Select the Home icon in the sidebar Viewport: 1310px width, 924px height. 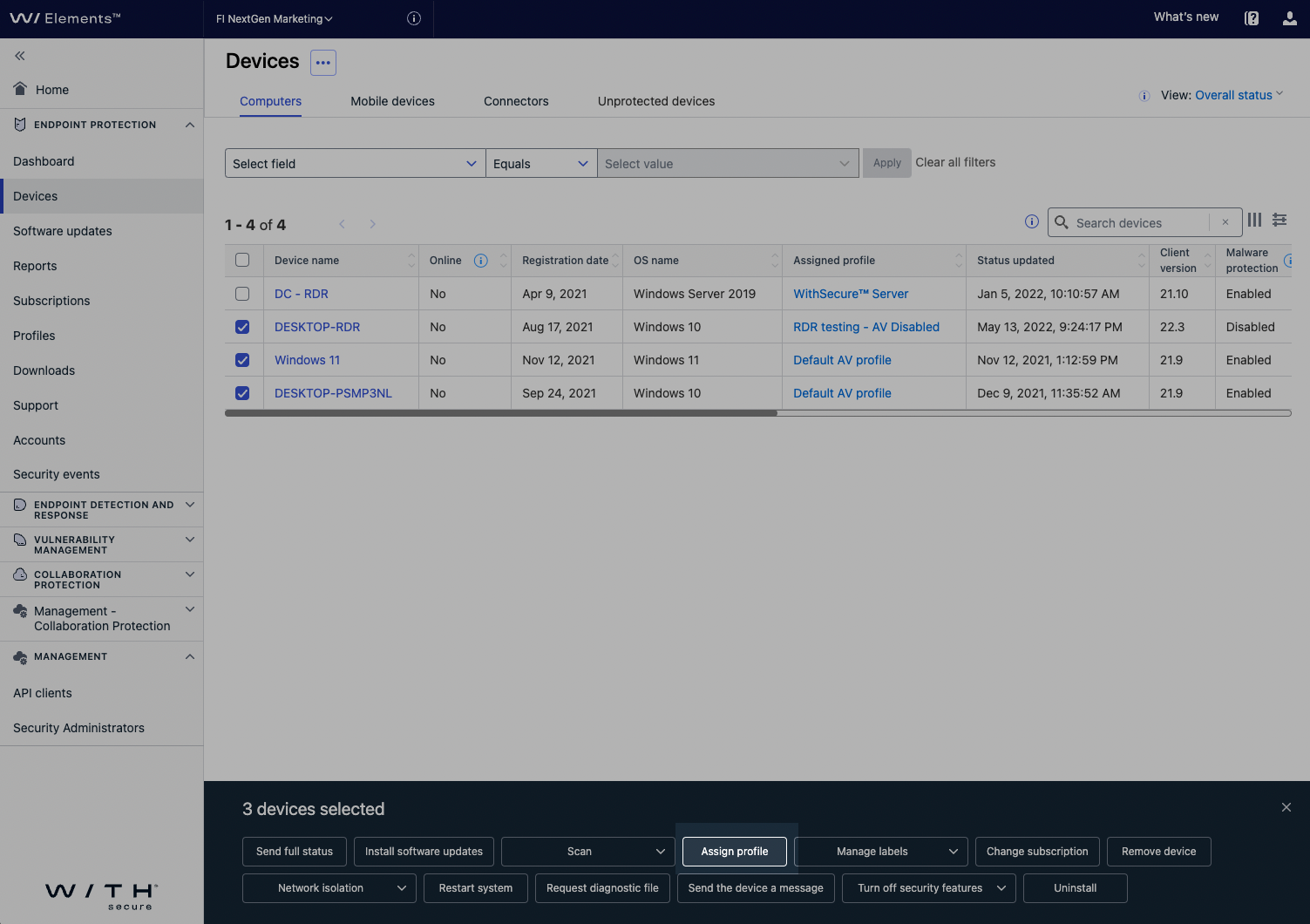(x=19, y=89)
